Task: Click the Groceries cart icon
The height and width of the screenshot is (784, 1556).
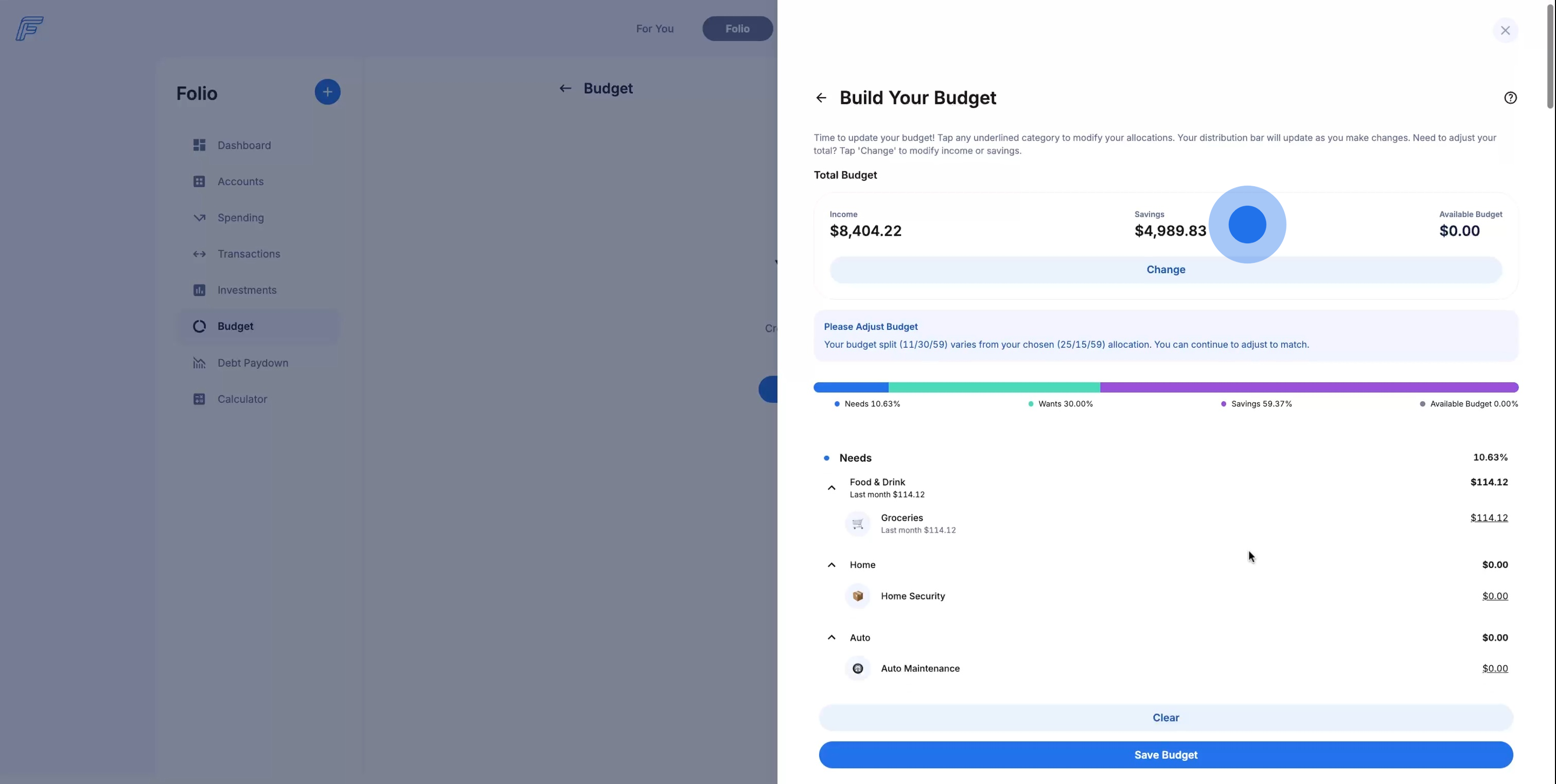Action: coord(857,524)
